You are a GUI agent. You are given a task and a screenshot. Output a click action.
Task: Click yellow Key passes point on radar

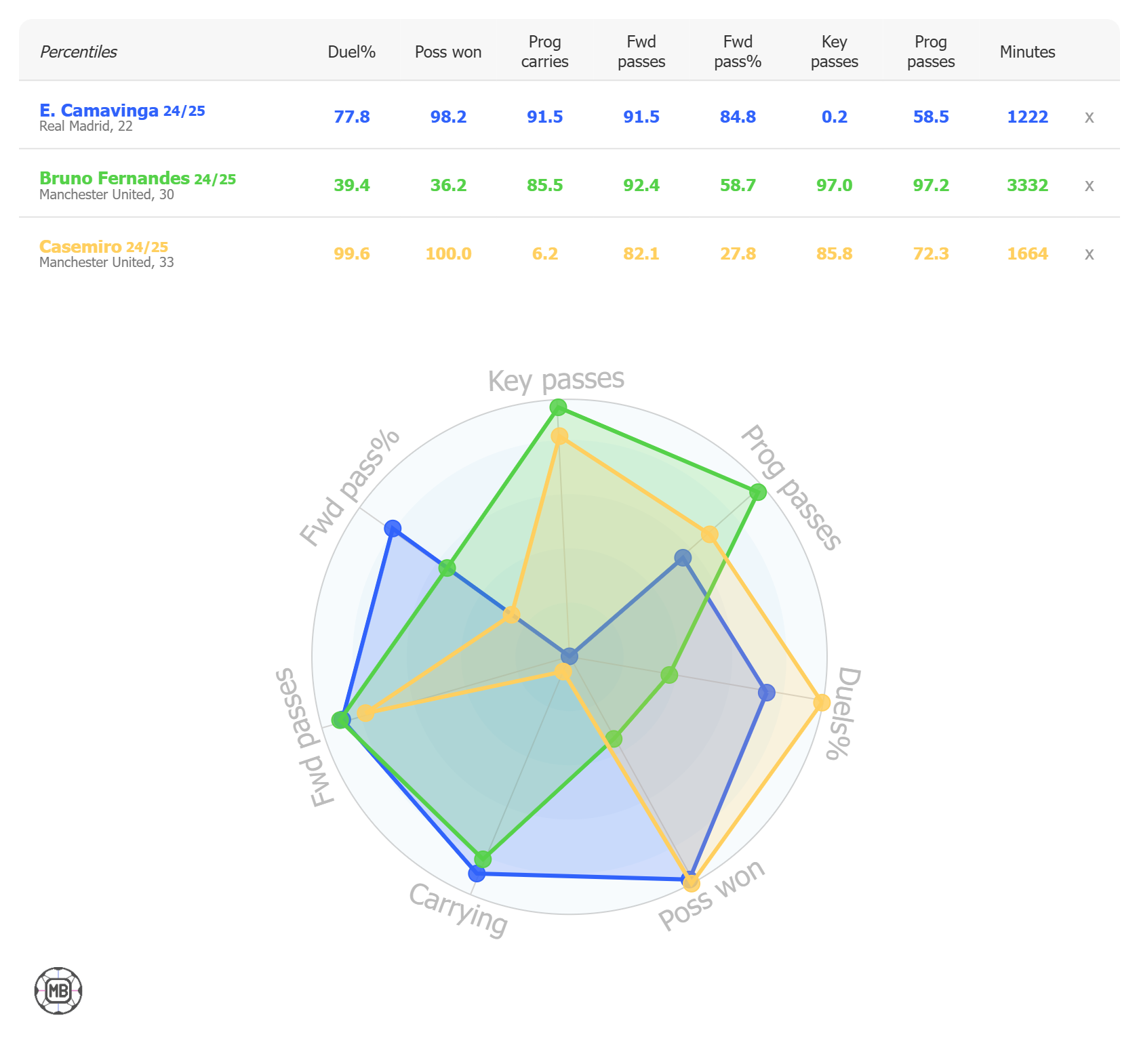tap(559, 436)
